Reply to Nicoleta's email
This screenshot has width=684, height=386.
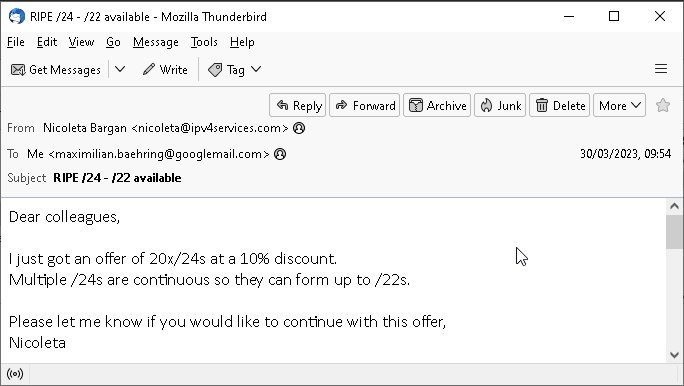click(298, 105)
